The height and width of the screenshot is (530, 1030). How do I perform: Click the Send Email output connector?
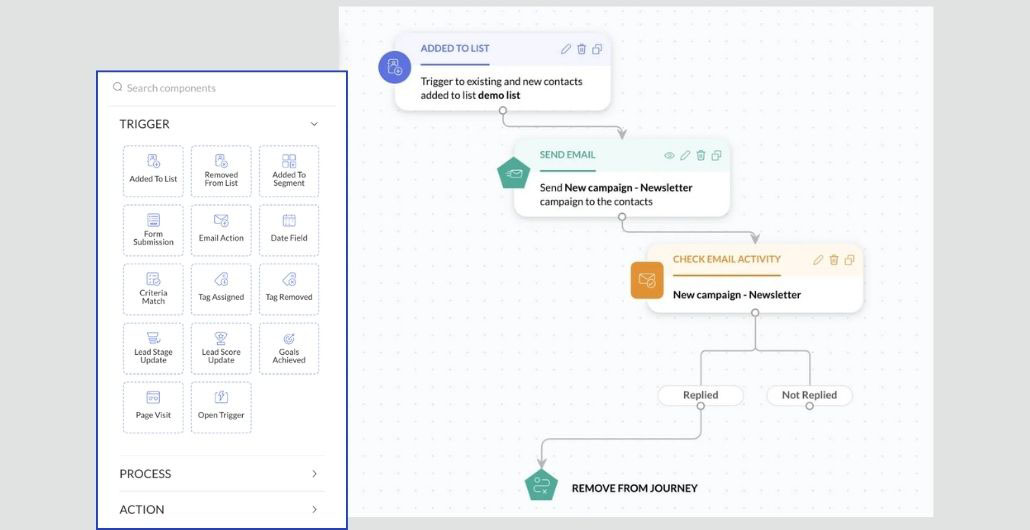pos(622,217)
